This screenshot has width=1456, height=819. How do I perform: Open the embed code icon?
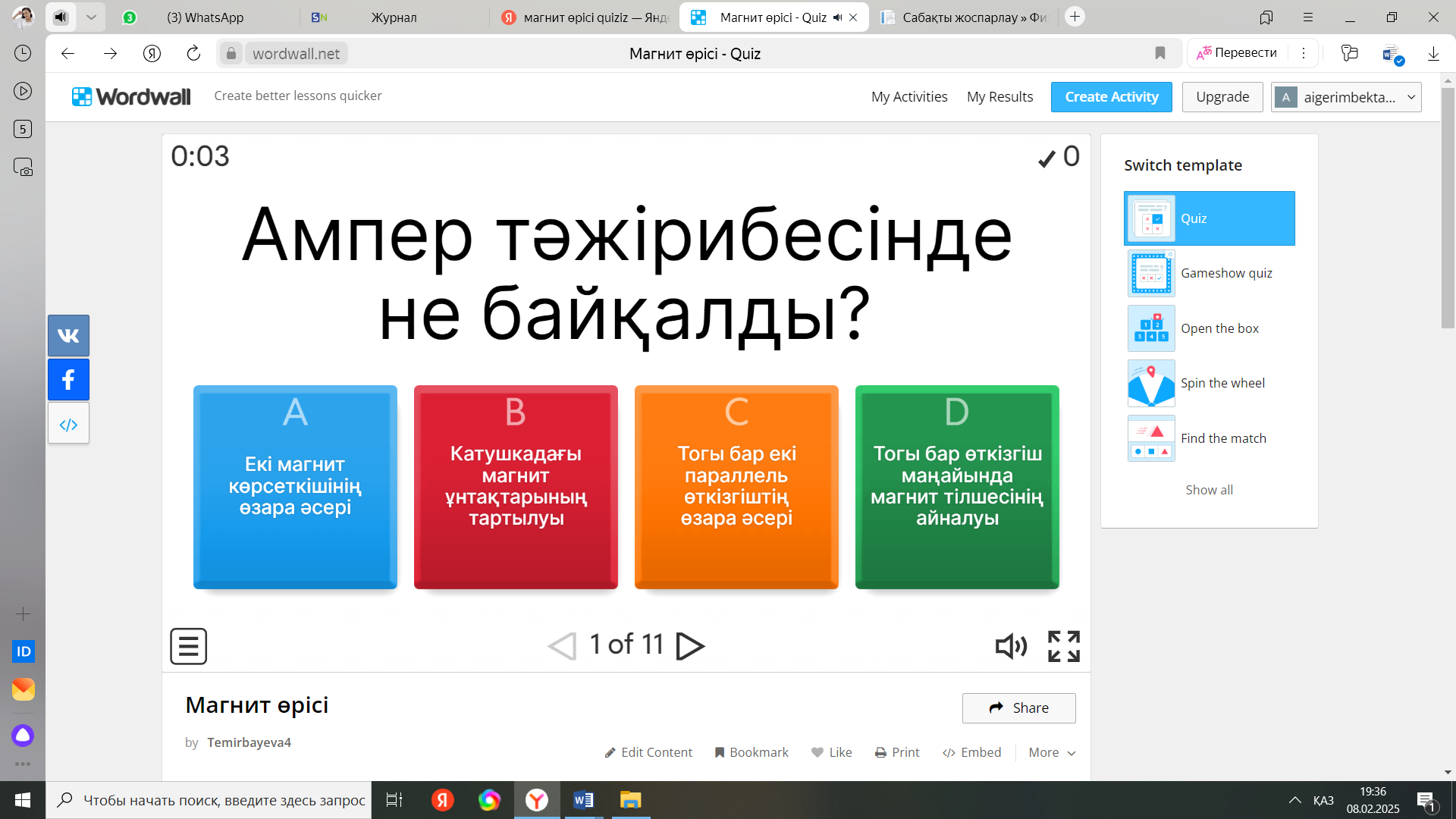tap(68, 424)
